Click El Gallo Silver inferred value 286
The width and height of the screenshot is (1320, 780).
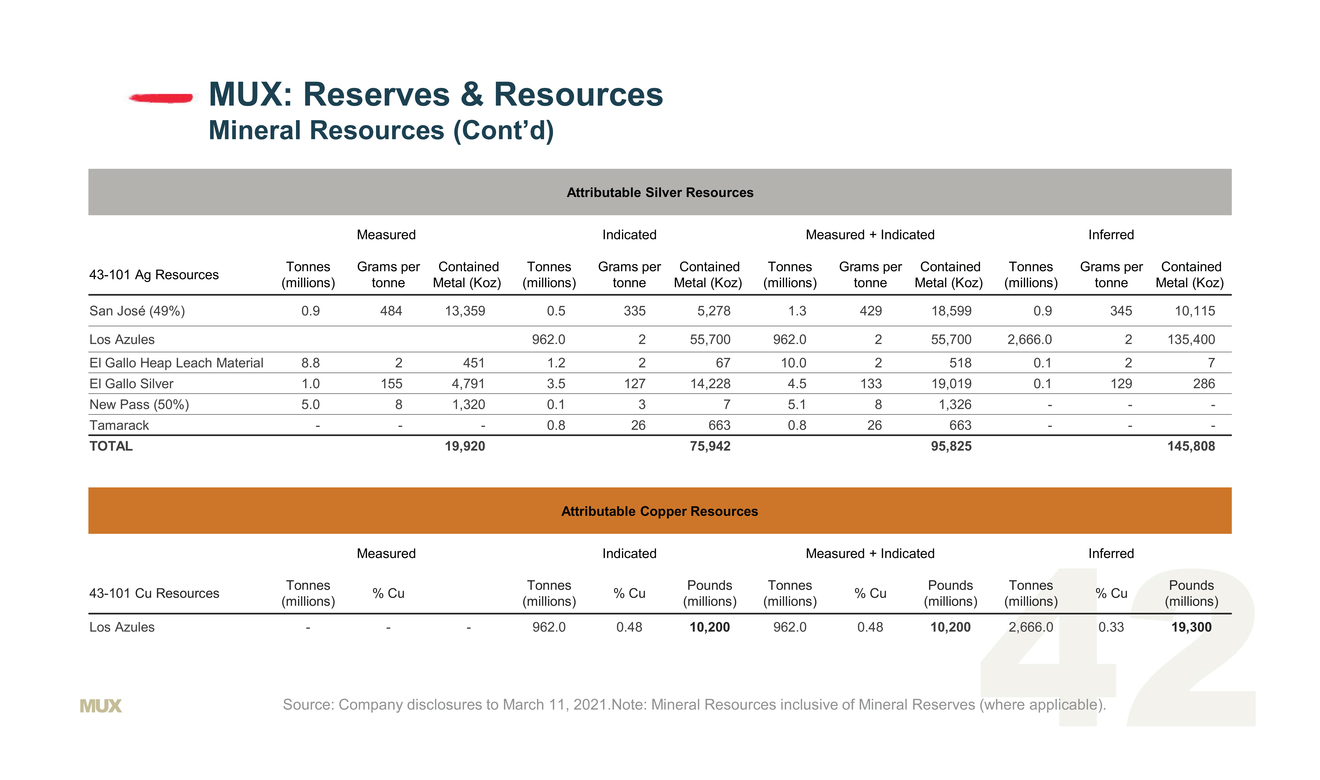click(x=1205, y=384)
